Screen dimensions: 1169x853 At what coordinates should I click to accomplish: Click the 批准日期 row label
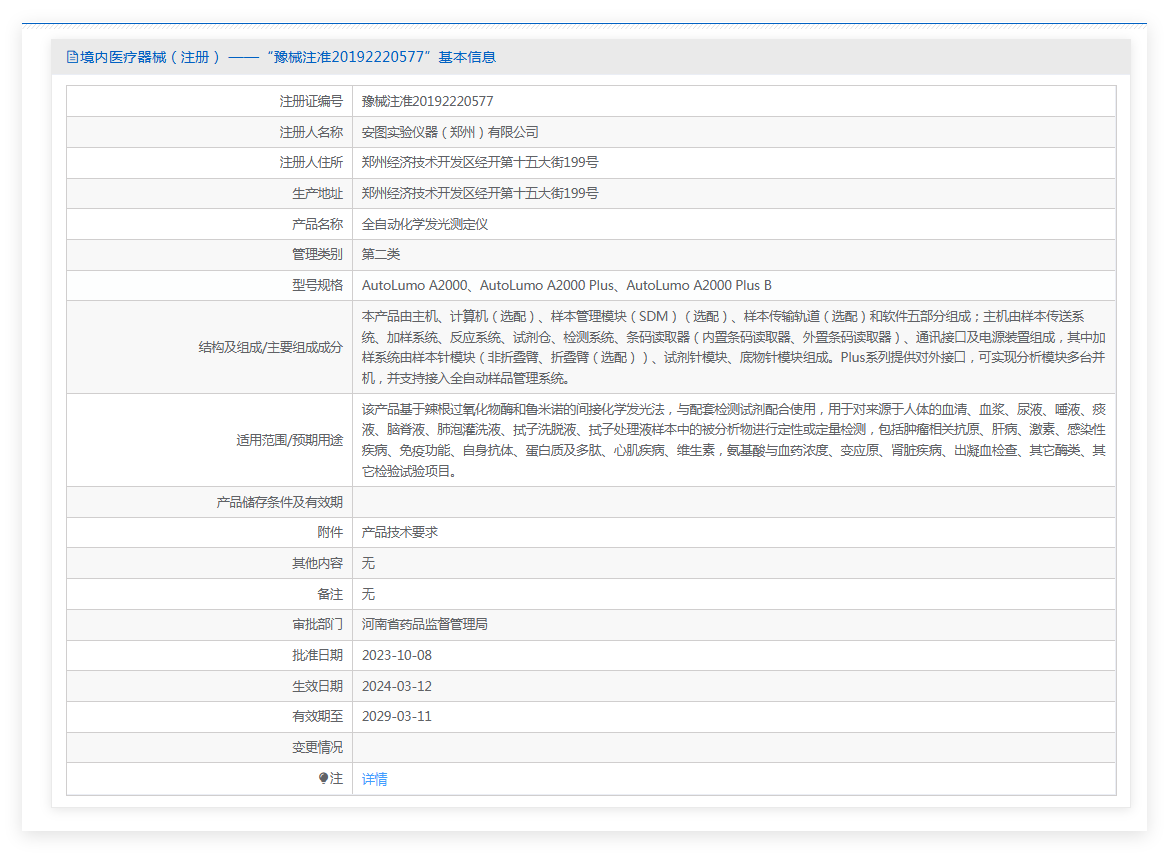coord(318,655)
